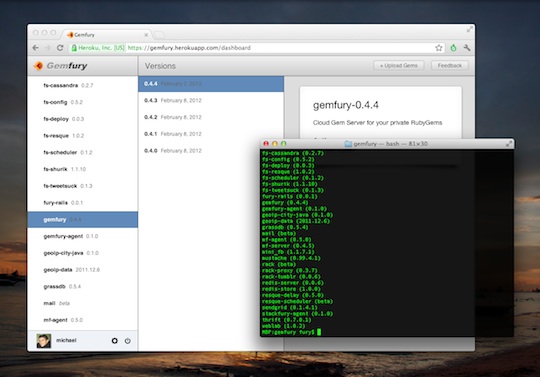The image size is (540, 377).
Task: Select gemfury-agent 0.1.0 in gem list
Action: coord(83,236)
